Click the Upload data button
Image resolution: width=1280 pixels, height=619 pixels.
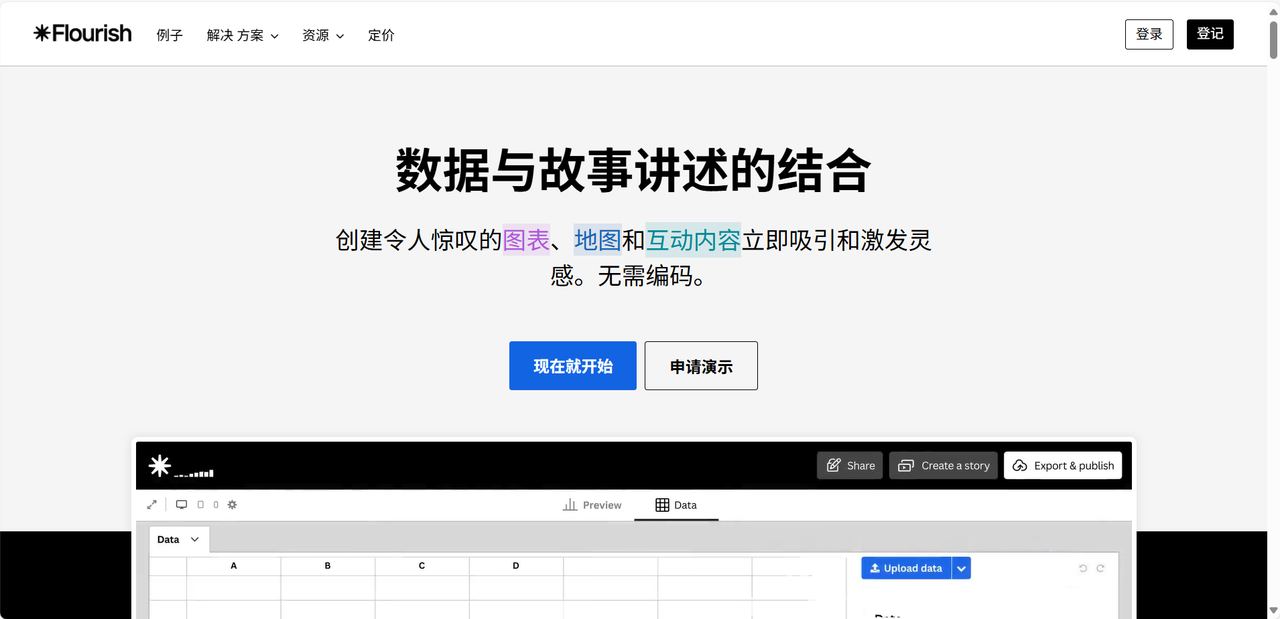point(906,568)
